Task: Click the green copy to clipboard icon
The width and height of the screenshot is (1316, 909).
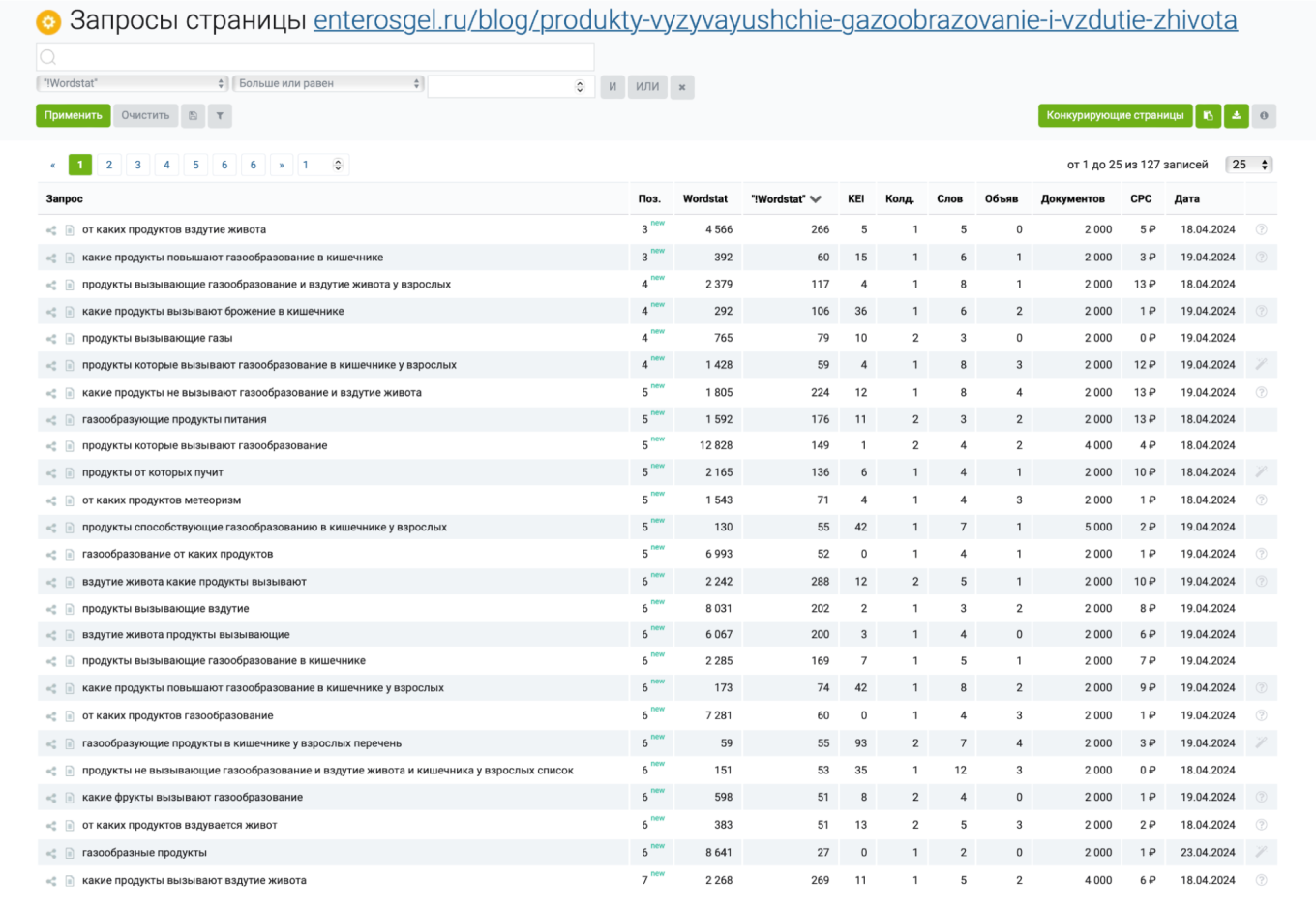Action: tap(1208, 116)
